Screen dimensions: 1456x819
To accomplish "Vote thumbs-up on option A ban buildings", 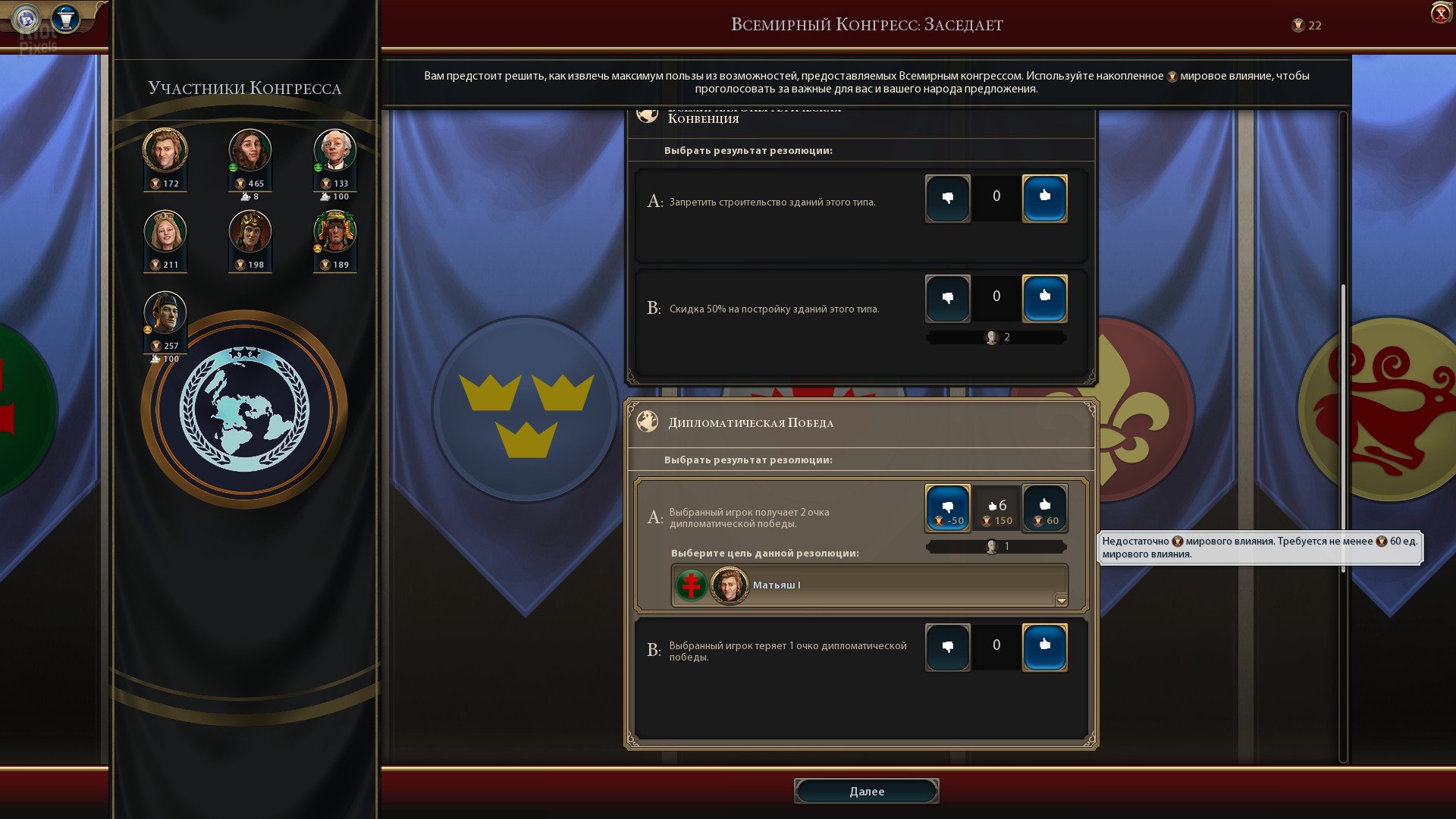I will point(1044,198).
